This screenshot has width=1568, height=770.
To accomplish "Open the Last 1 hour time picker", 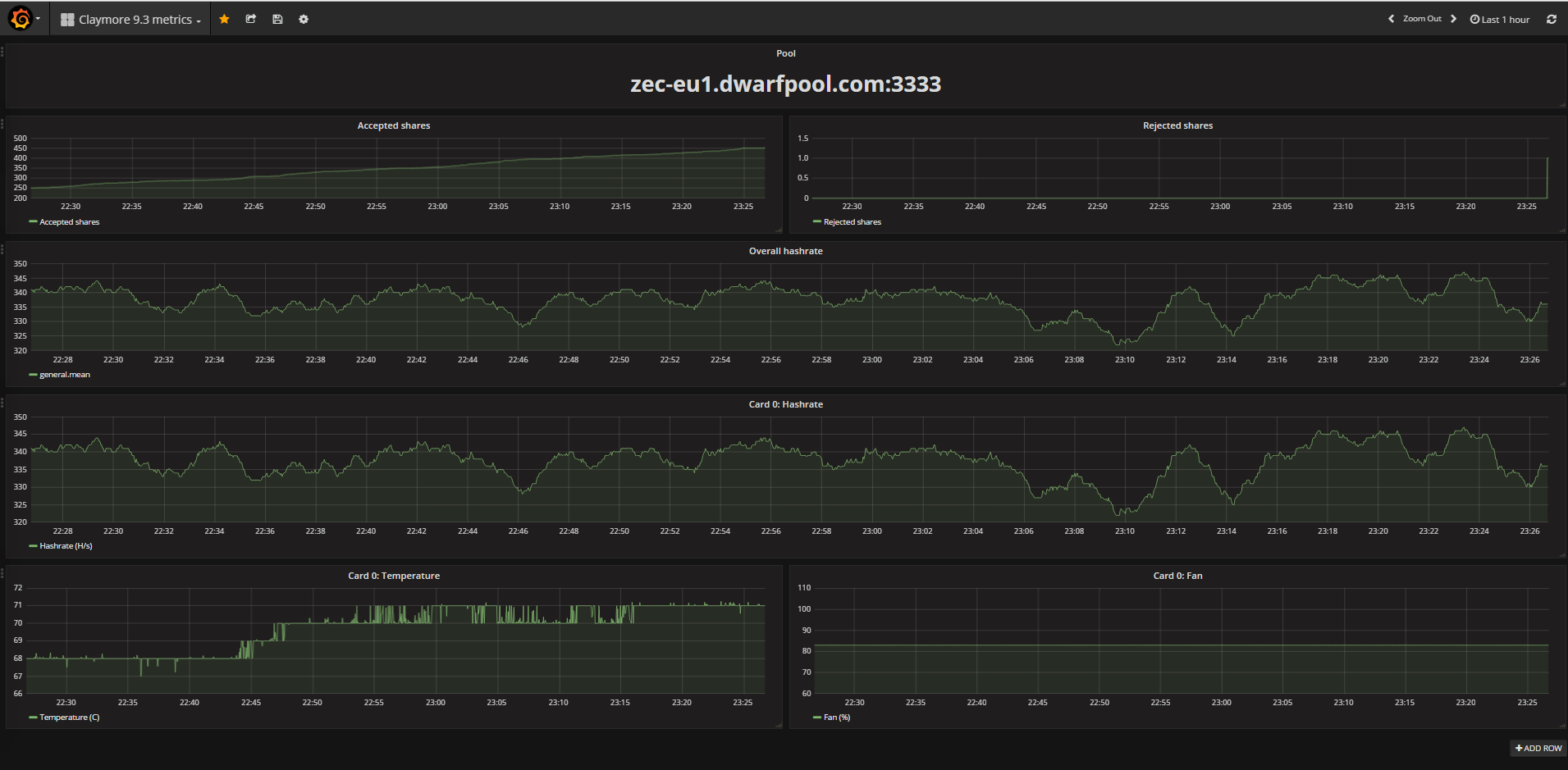I will click(1500, 20).
